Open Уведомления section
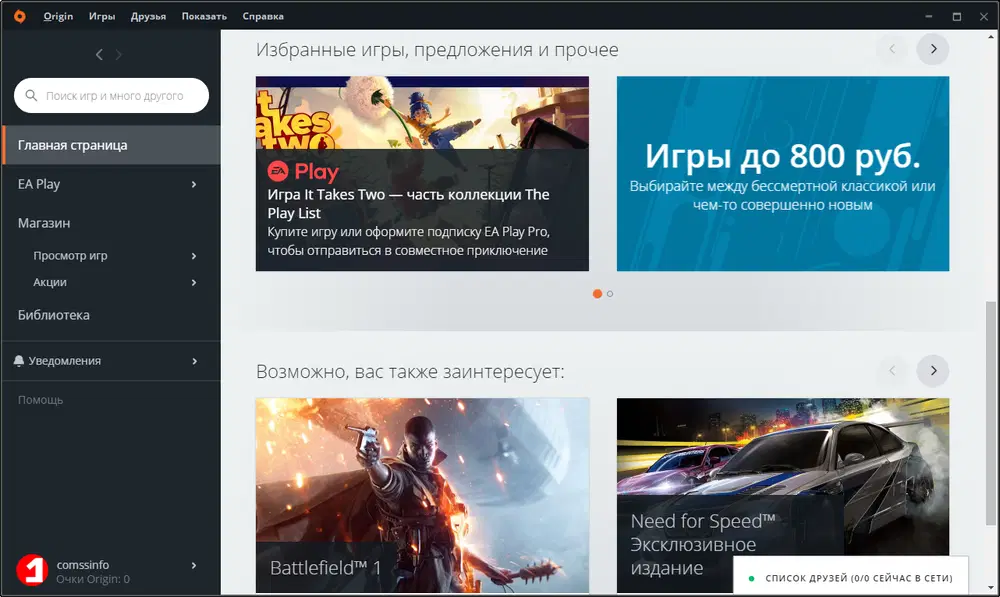Viewport: 1000px width, 597px height. [x=64, y=361]
